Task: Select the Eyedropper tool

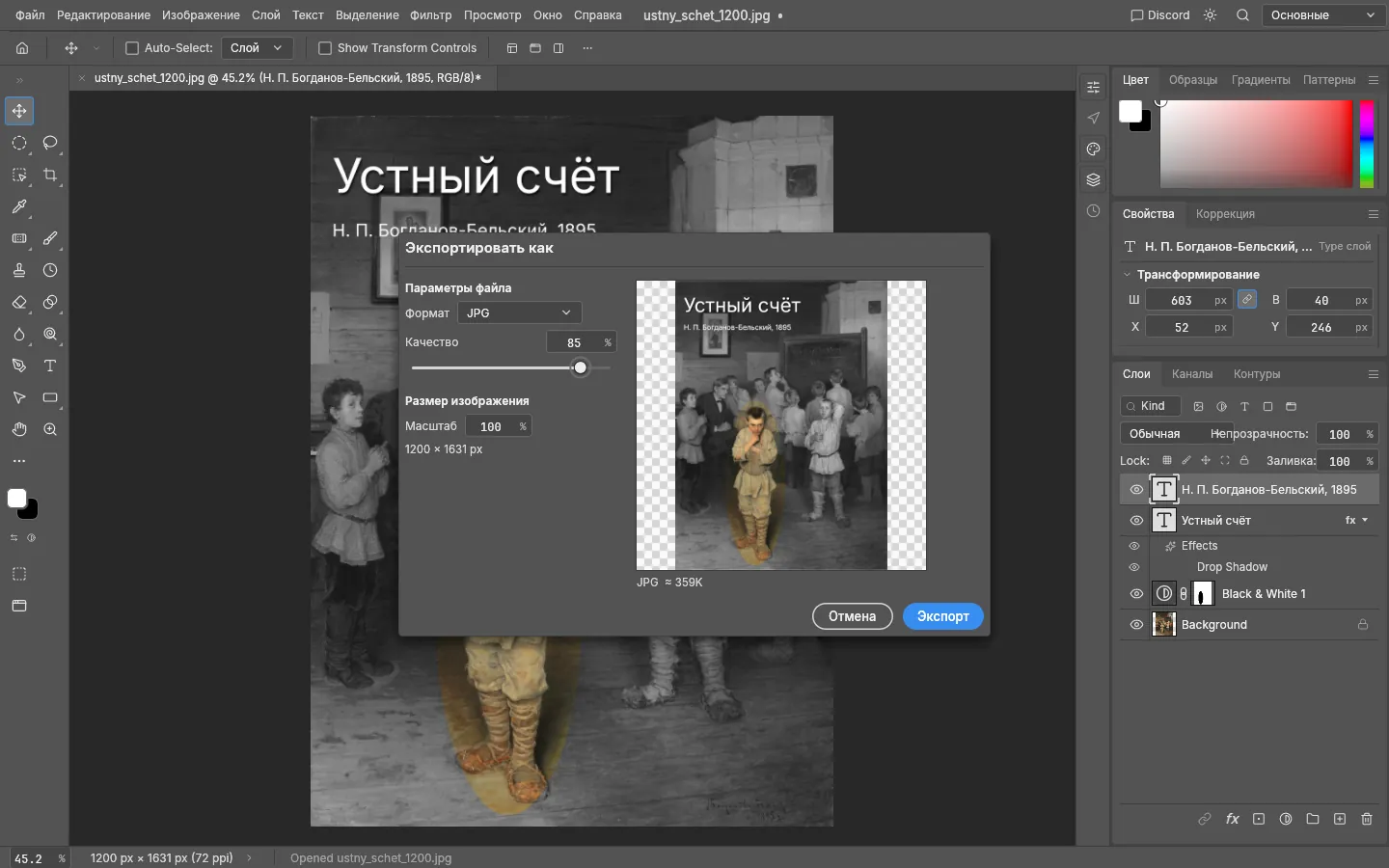Action: point(19,206)
